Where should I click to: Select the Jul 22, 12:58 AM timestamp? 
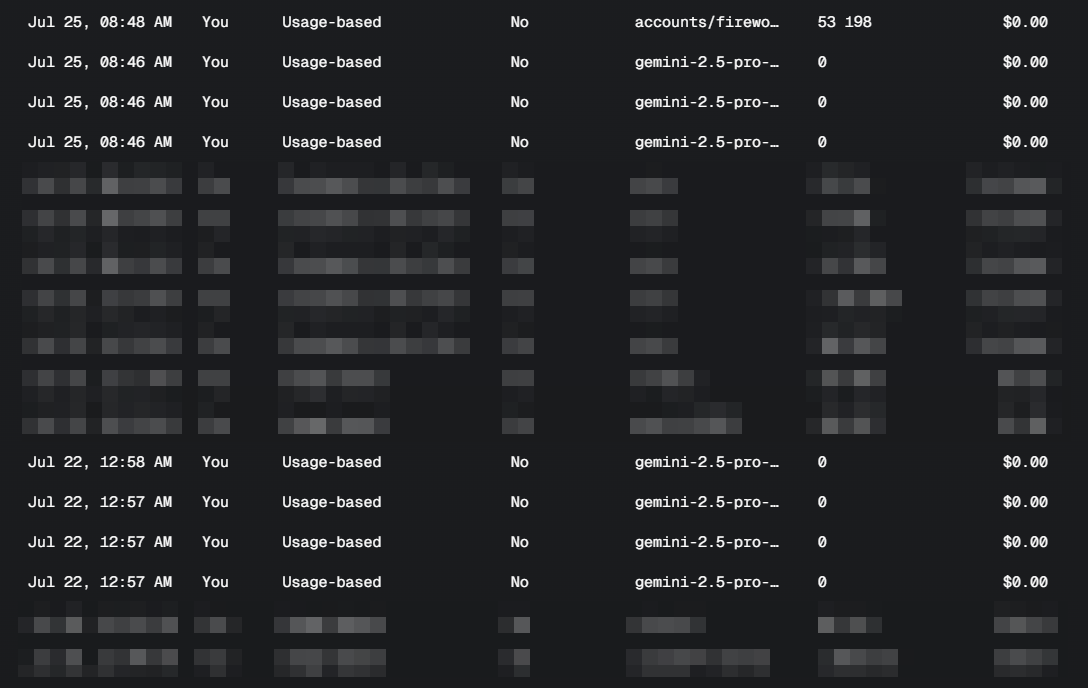tap(100, 462)
